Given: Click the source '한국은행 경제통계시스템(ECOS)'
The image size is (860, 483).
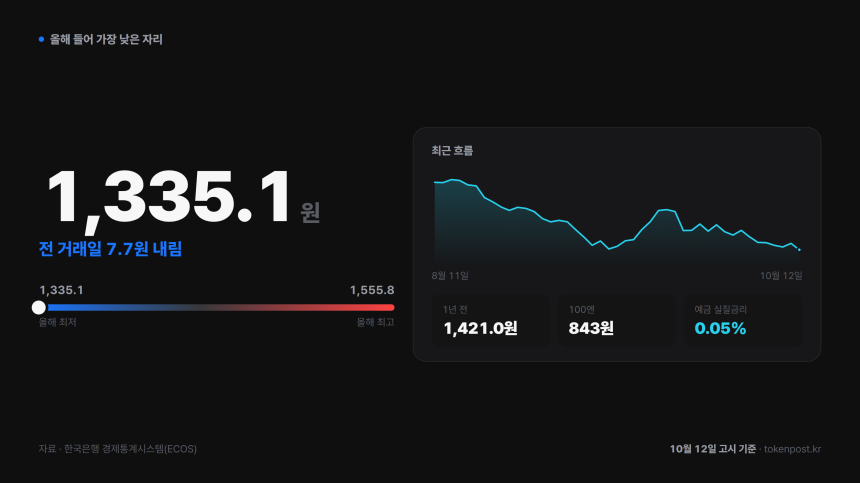Looking at the screenshot, I should [x=131, y=448].
